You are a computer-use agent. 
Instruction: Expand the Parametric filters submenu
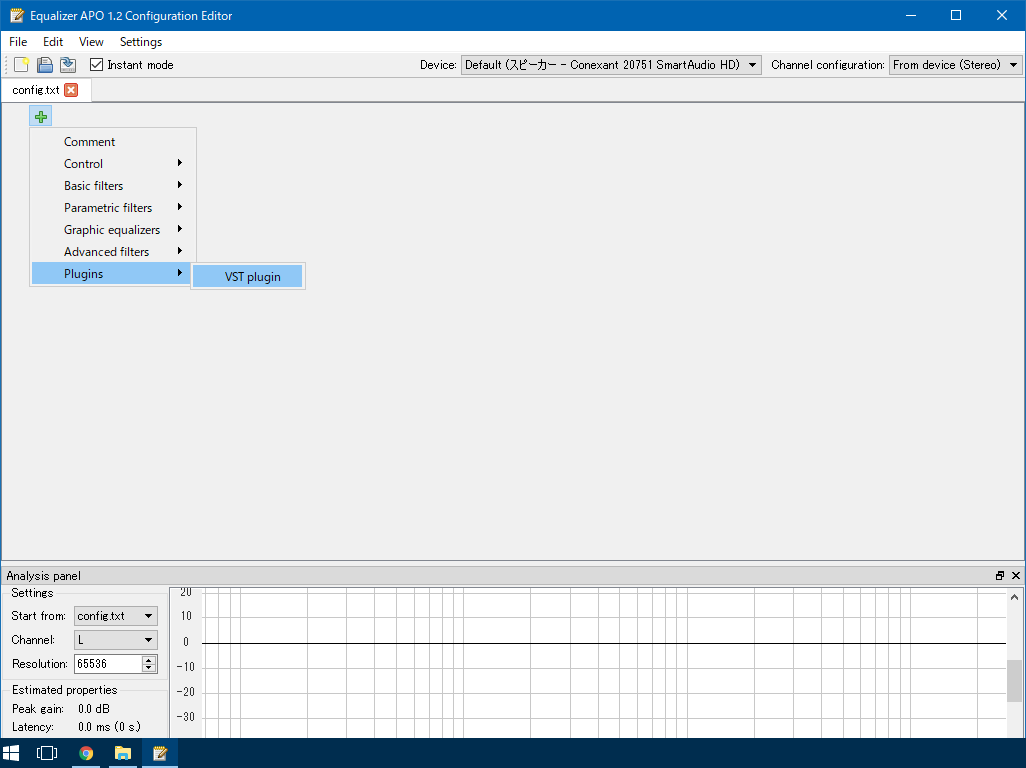(113, 207)
